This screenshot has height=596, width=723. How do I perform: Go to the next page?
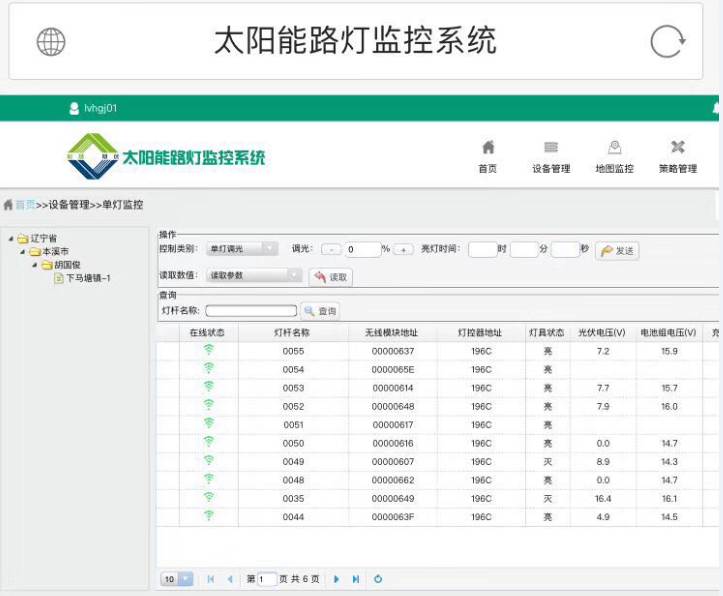pos(336,579)
